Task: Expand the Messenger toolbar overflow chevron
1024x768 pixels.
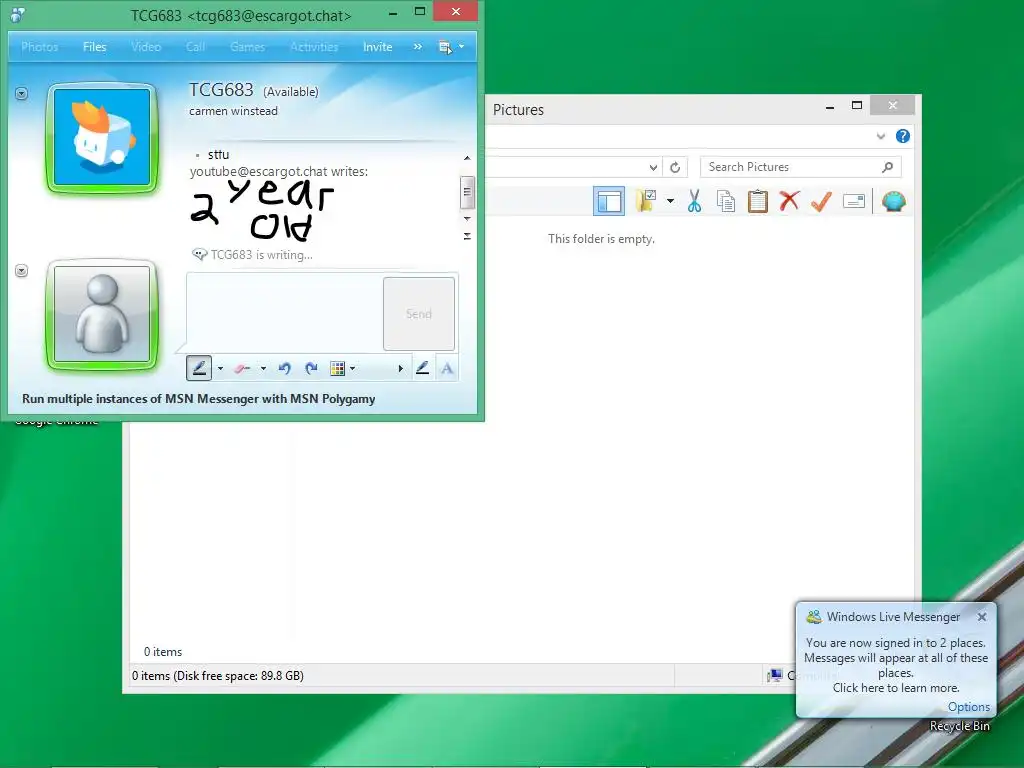Action: (x=417, y=47)
